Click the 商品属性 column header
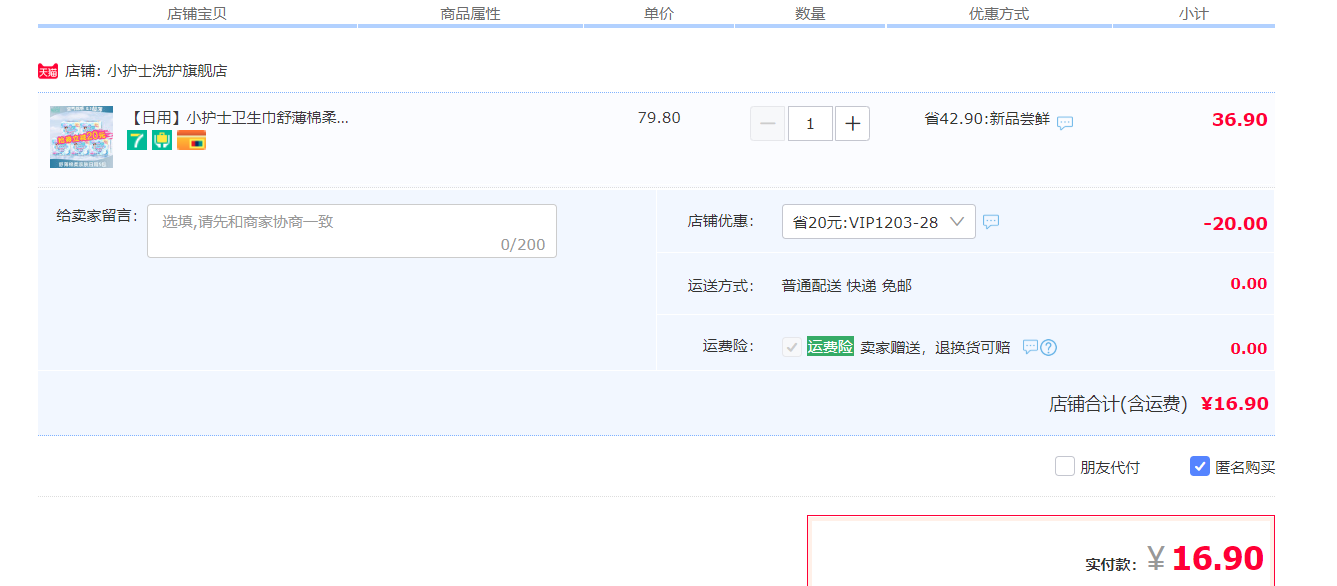Viewport: 1337px width, 586px height. click(x=470, y=14)
